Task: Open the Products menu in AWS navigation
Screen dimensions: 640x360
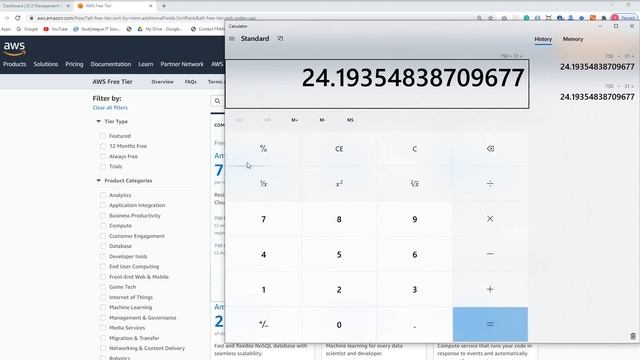Action: point(14,64)
